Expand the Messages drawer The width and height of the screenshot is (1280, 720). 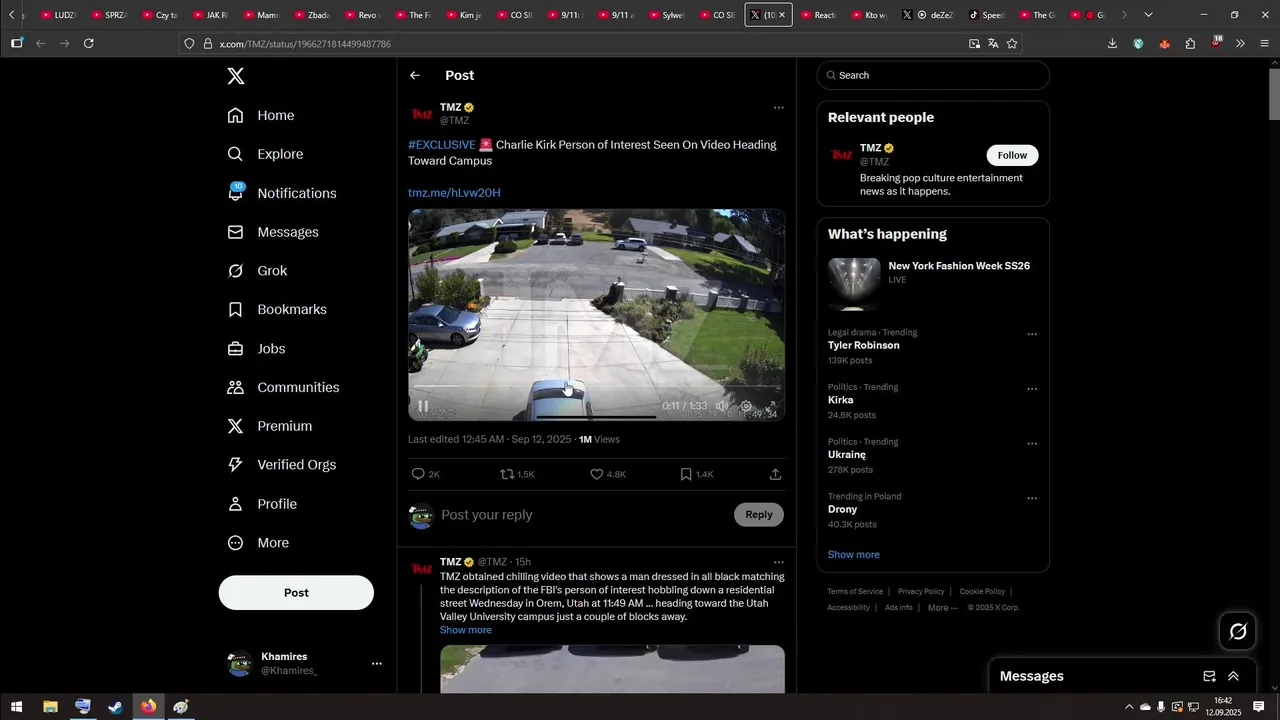tap(1233, 677)
